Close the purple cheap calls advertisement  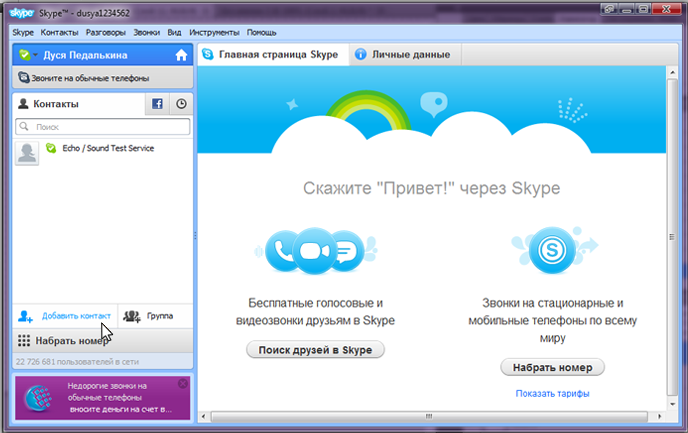[182, 384]
